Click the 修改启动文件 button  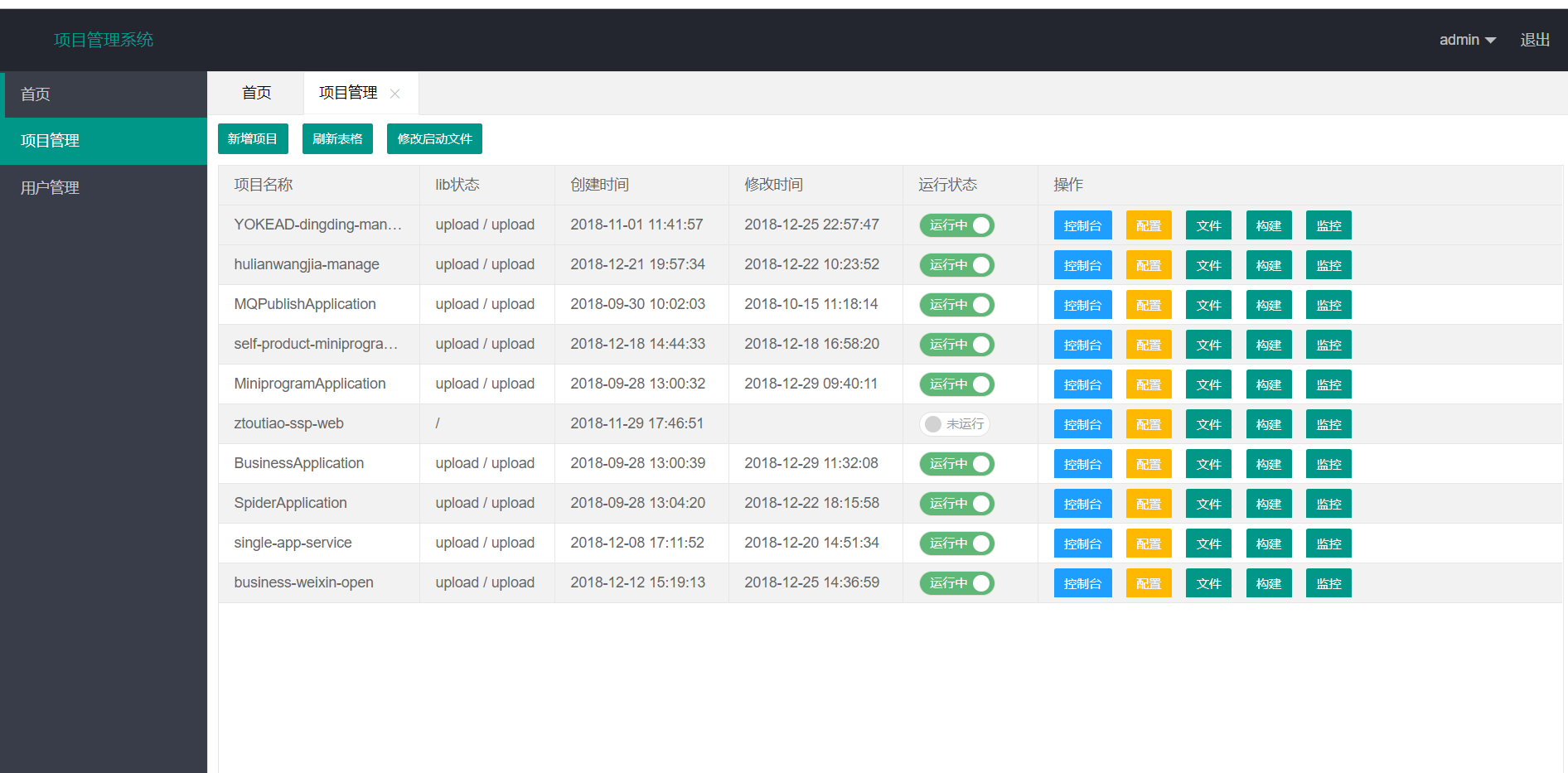coord(434,139)
